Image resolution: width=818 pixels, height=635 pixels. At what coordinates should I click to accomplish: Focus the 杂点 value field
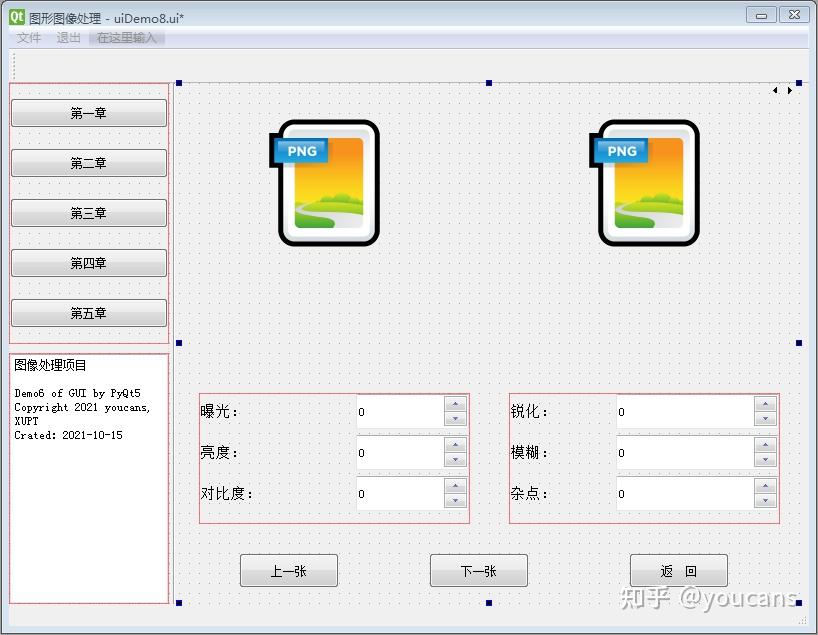point(685,494)
